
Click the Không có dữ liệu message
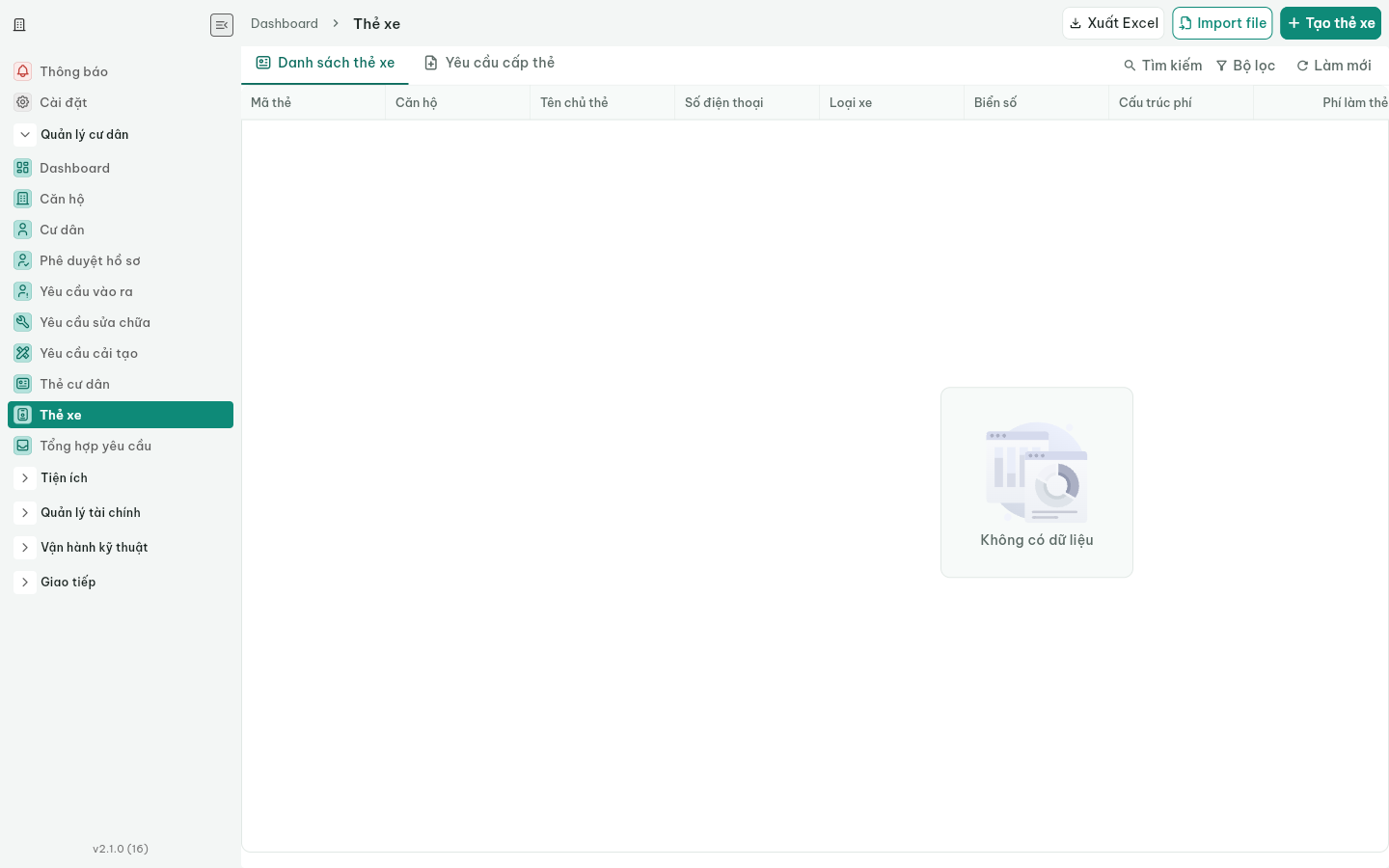(x=1037, y=540)
